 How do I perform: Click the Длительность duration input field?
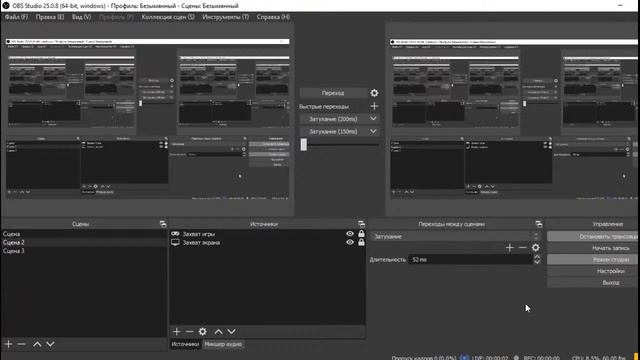tap(470, 260)
